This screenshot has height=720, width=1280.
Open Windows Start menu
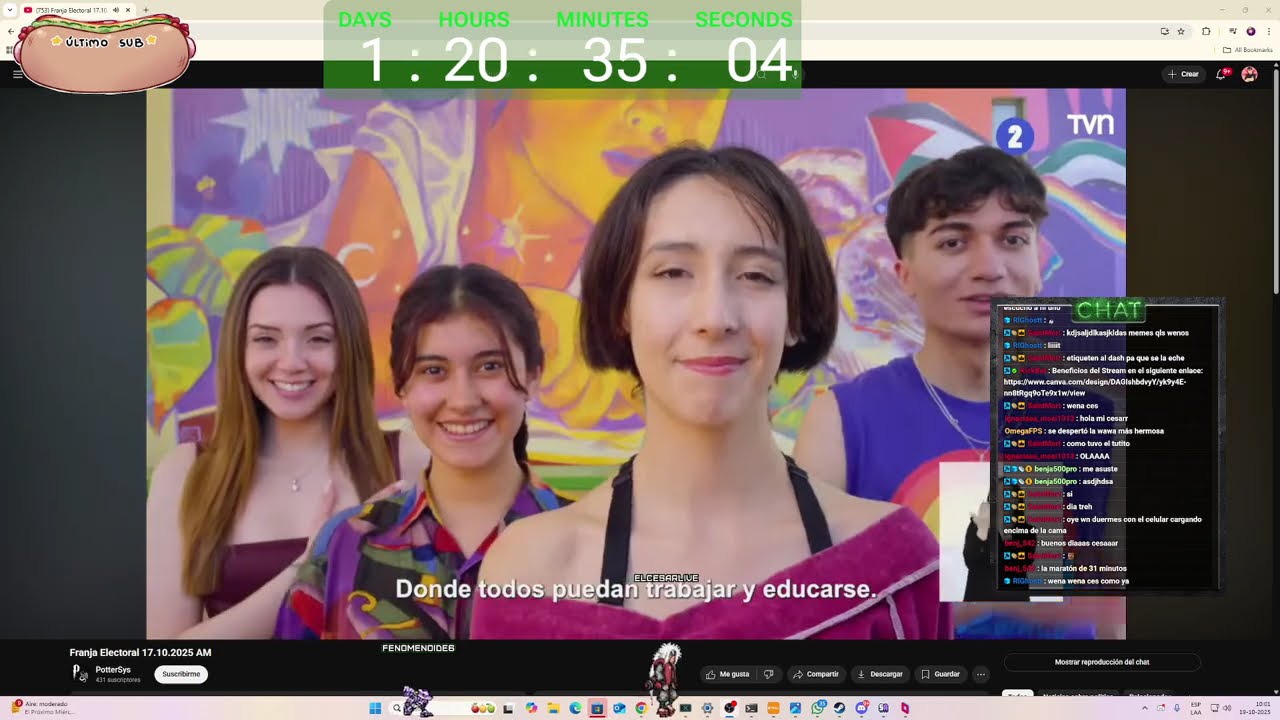[x=375, y=708]
